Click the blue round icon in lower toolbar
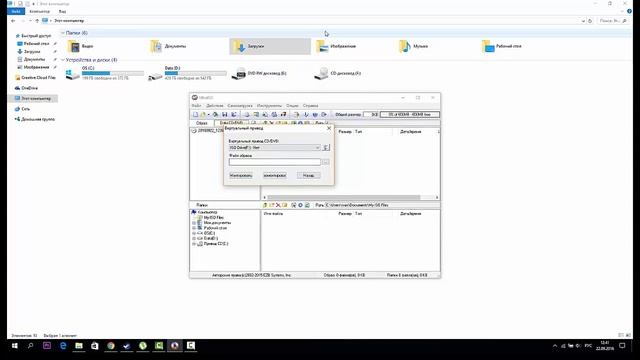640x360 pixels. 300,205
